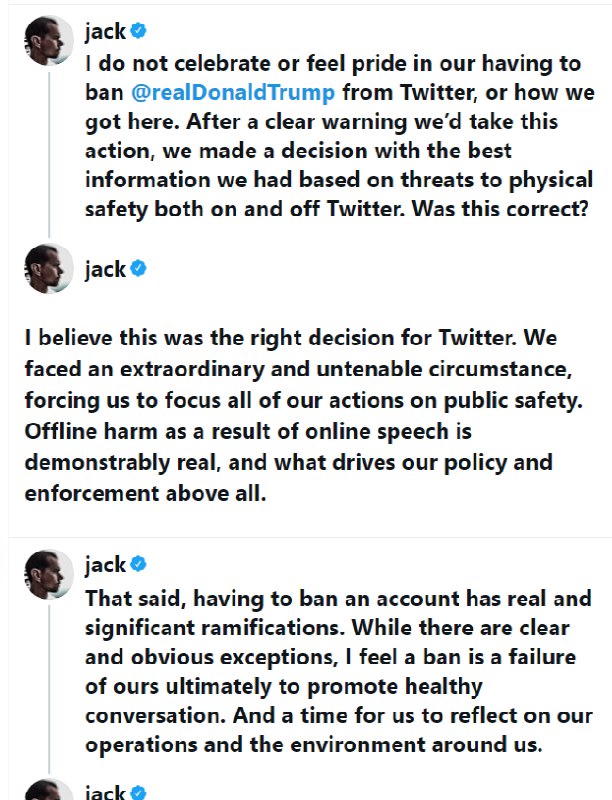The image size is (612, 800).
Task: Click the 'jack' username on the third tweet
Action: (x=105, y=565)
